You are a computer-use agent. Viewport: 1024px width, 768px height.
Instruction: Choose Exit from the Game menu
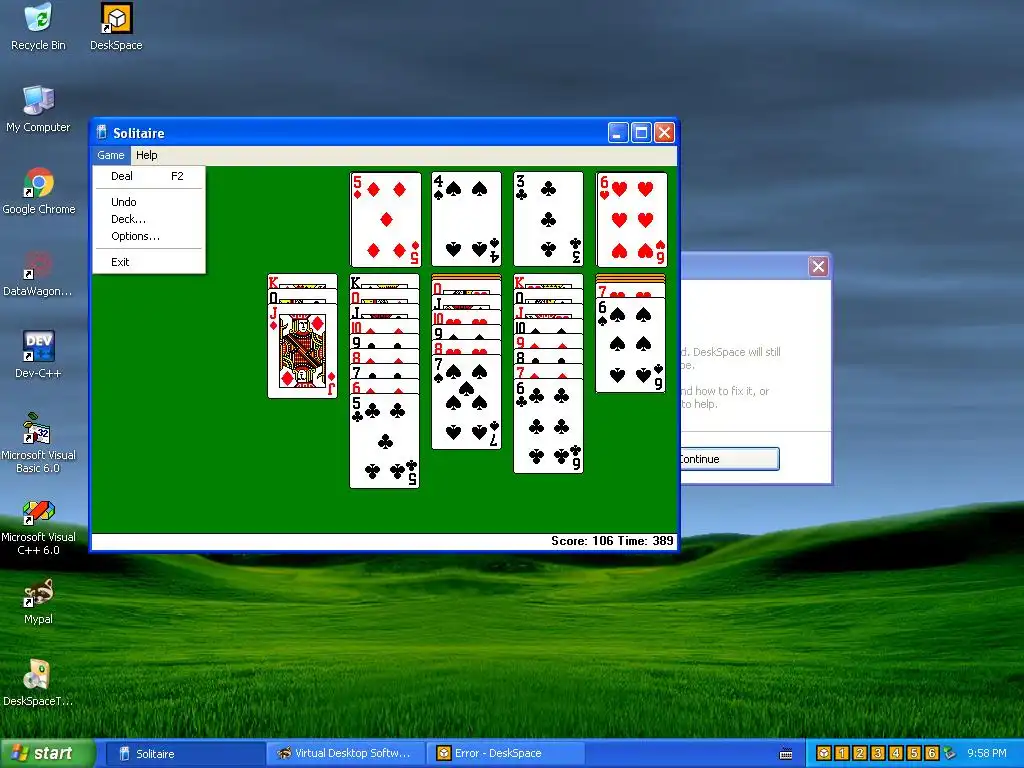[x=149, y=262]
